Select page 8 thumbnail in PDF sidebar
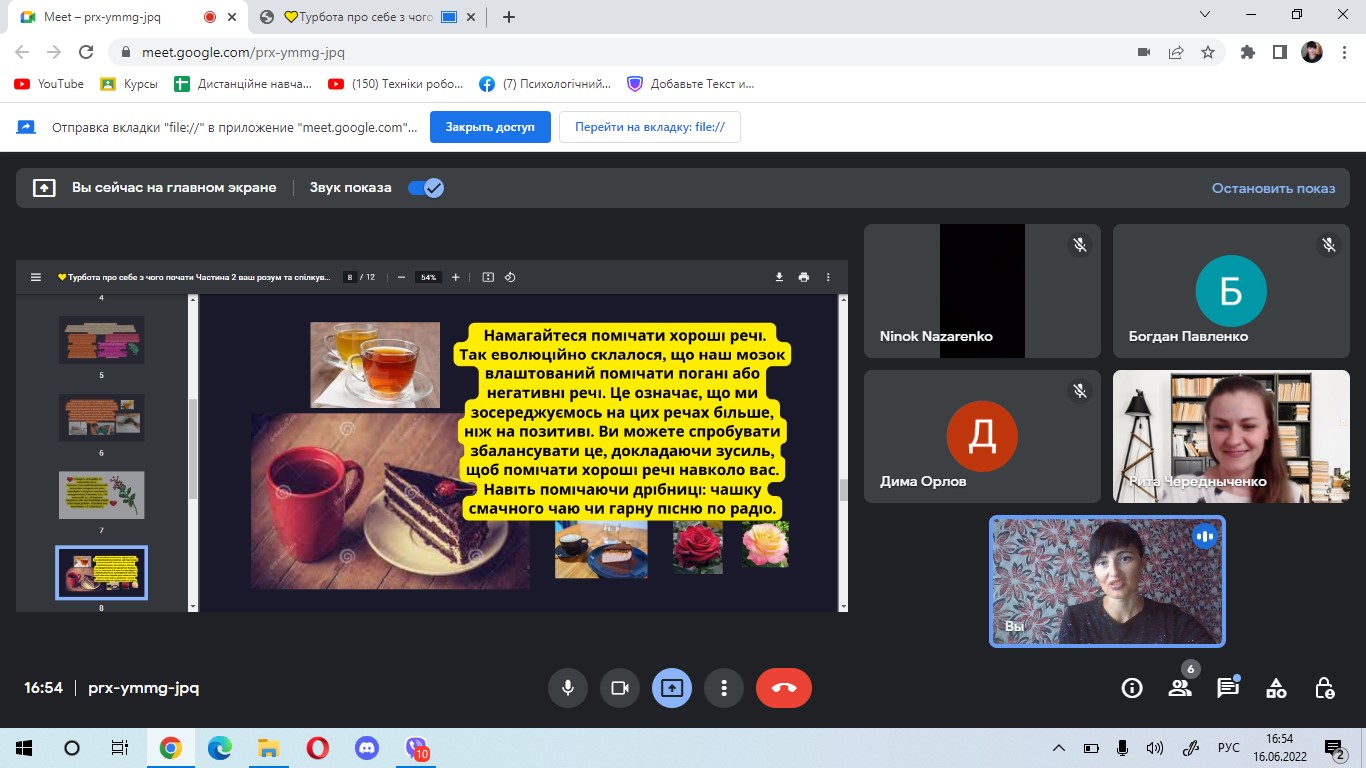 click(101, 573)
